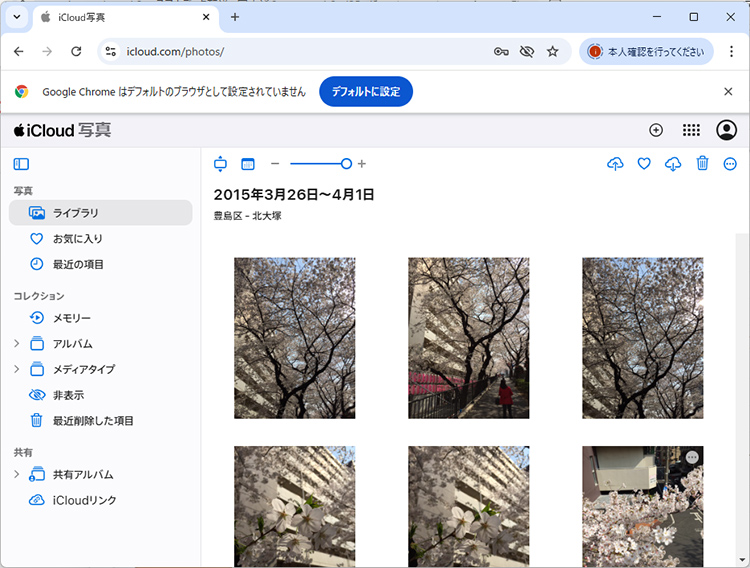Go back with browser back arrow
This screenshot has width=750, height=568.
click(x=19, y=51)
